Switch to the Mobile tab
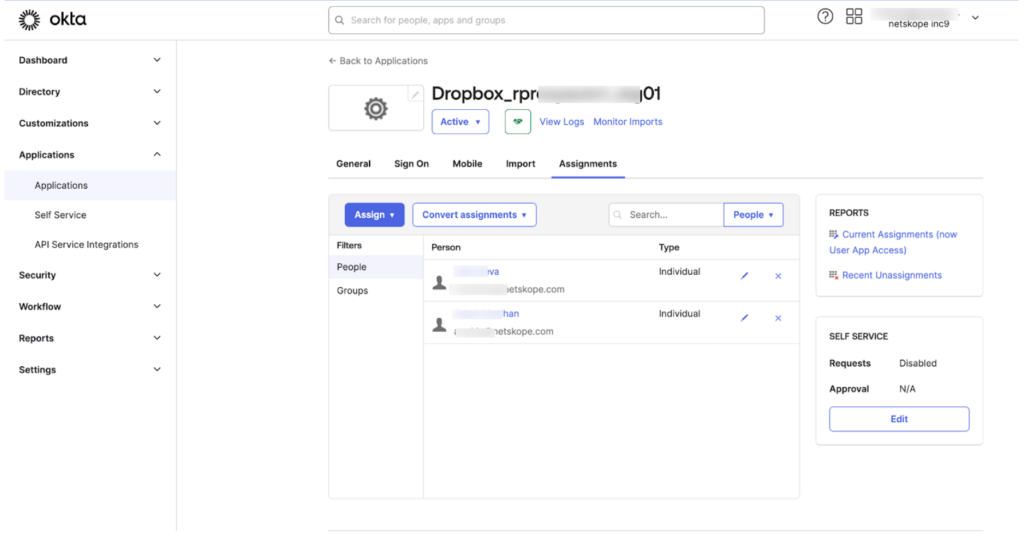1024x539 pixels. click(468, 163)
